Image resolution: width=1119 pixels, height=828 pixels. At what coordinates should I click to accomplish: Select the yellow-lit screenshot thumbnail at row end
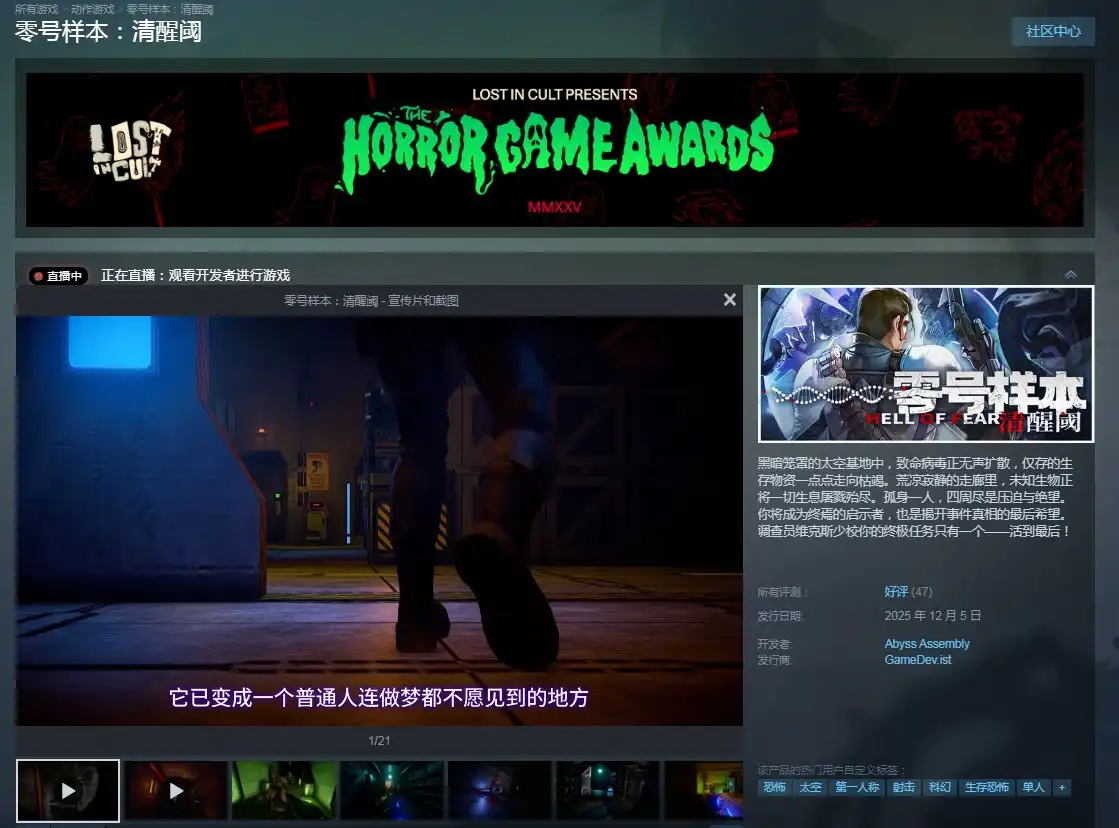[x=704, y=790]
